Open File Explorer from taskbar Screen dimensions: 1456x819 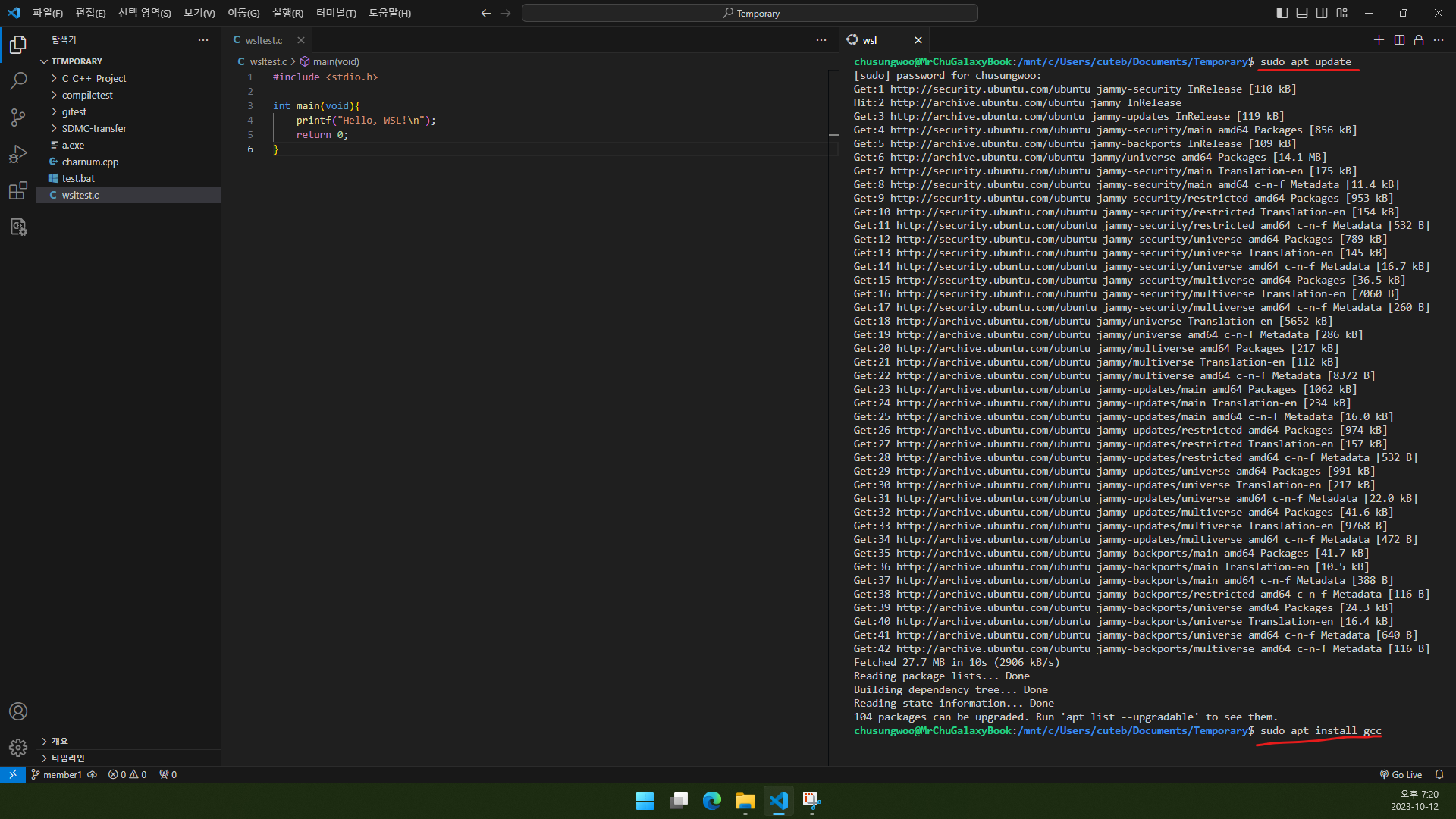pyautogui.click(x=745, y=801)
